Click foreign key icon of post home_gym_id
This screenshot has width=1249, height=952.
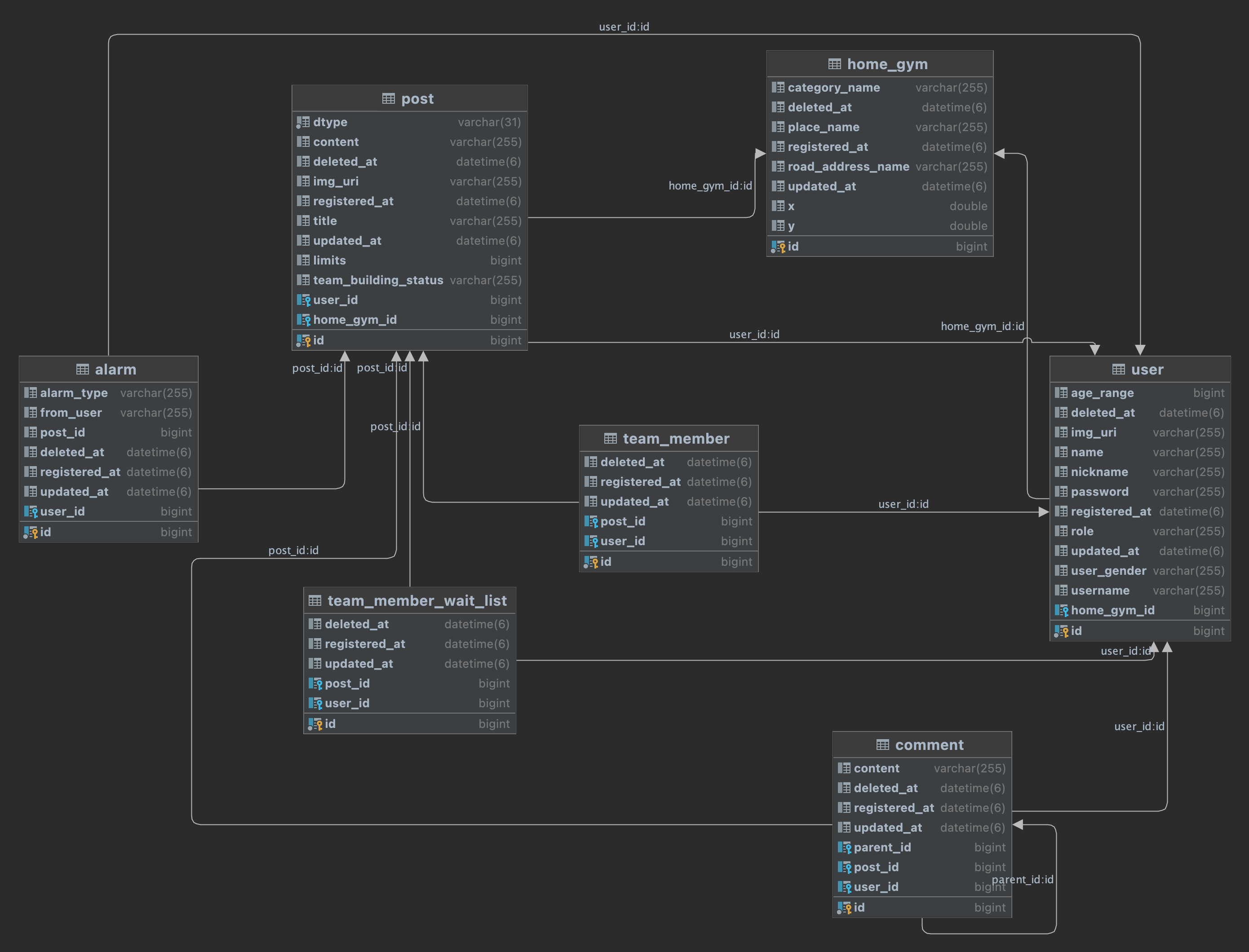pos(303,320)
